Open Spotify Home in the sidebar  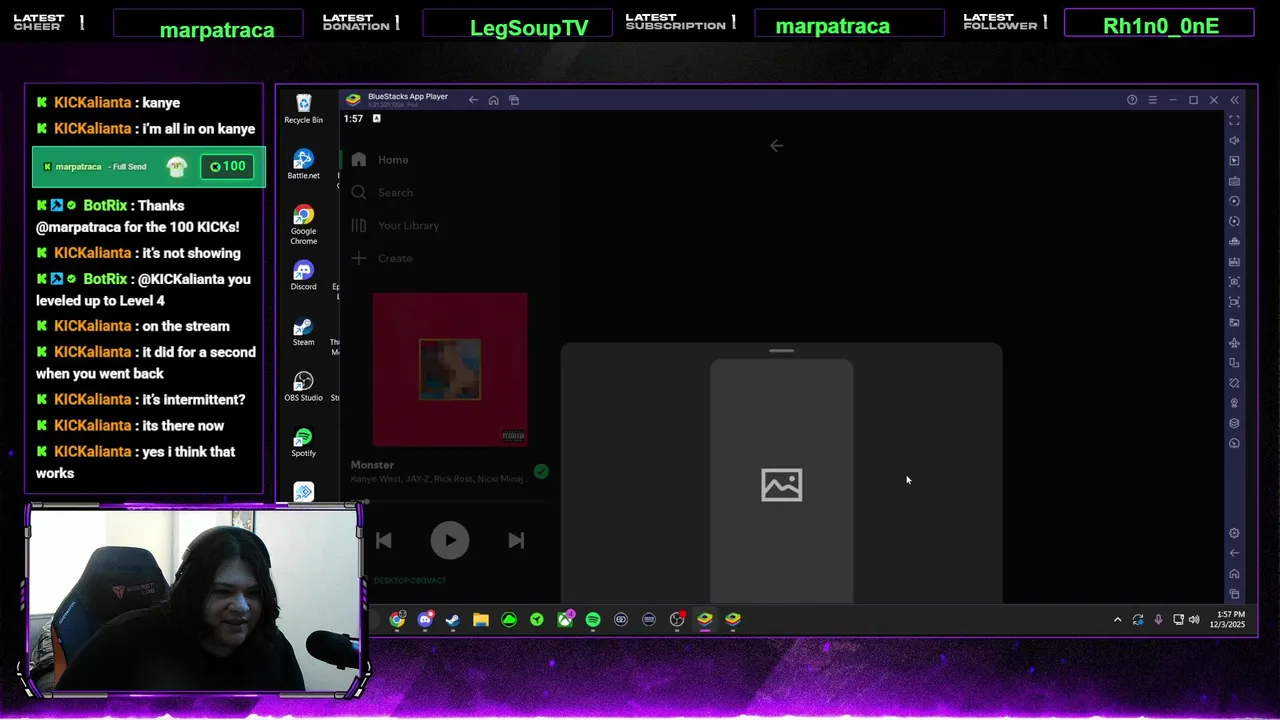click(x=380, y=160)
